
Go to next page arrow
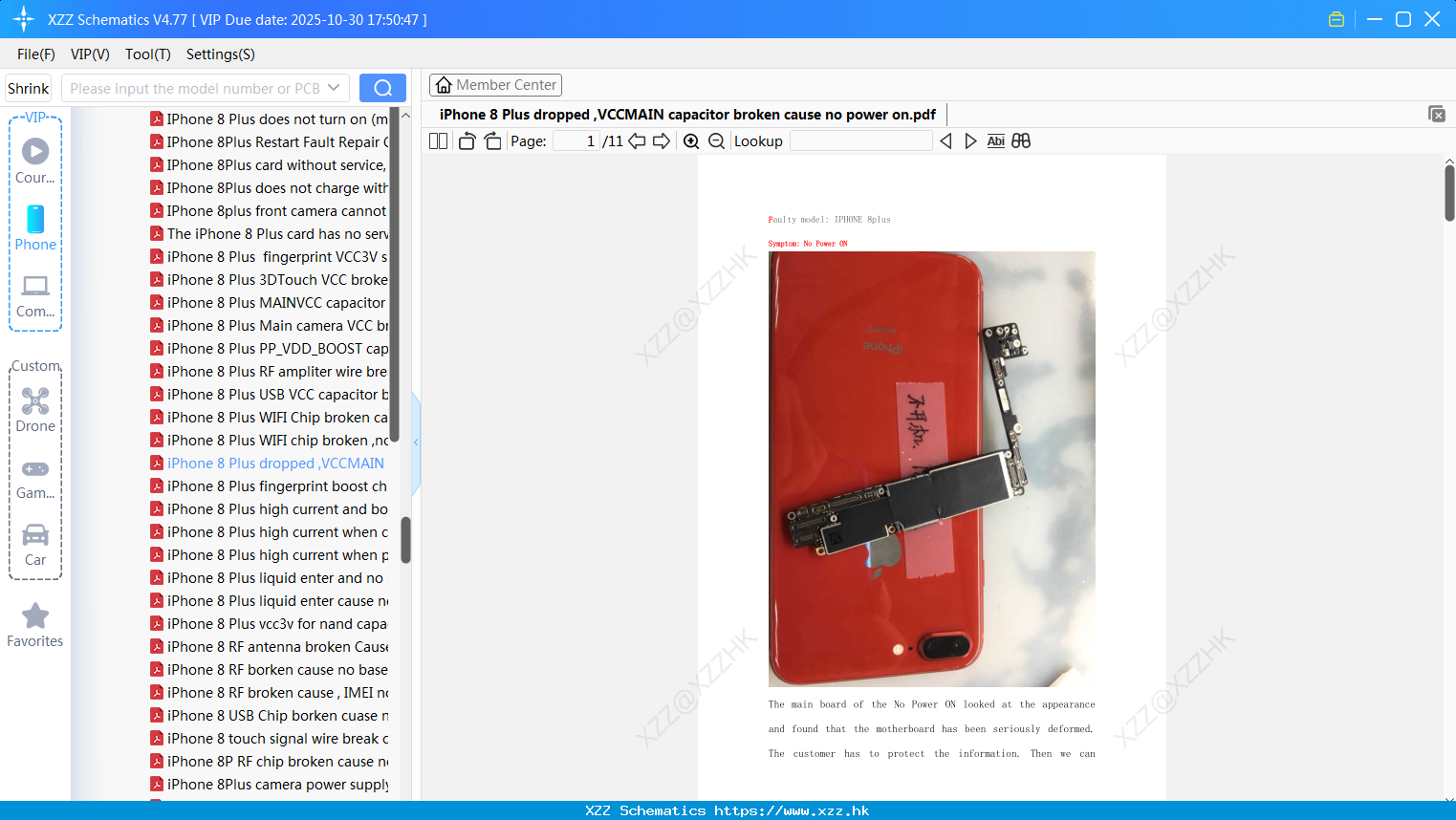pos(662,140)
